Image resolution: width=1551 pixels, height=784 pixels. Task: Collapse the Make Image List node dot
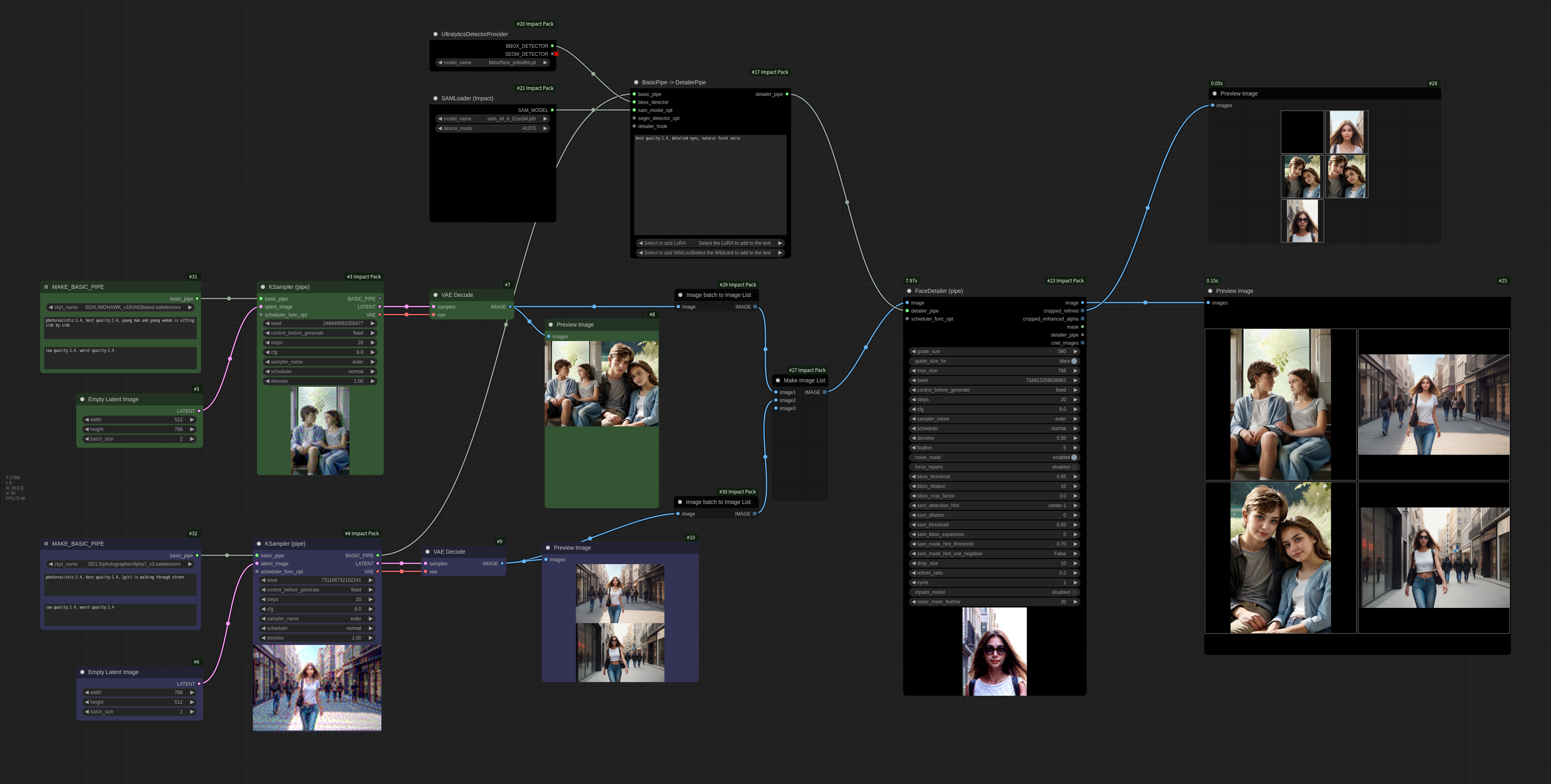pyautogui.click(x=778, y=381)
